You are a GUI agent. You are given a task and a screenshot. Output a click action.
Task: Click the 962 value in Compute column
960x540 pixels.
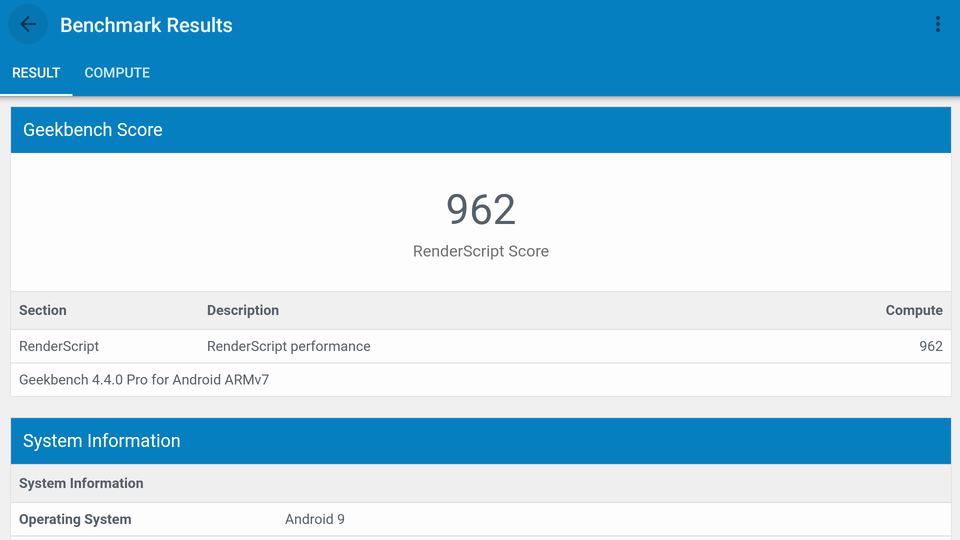click(931, 347)
